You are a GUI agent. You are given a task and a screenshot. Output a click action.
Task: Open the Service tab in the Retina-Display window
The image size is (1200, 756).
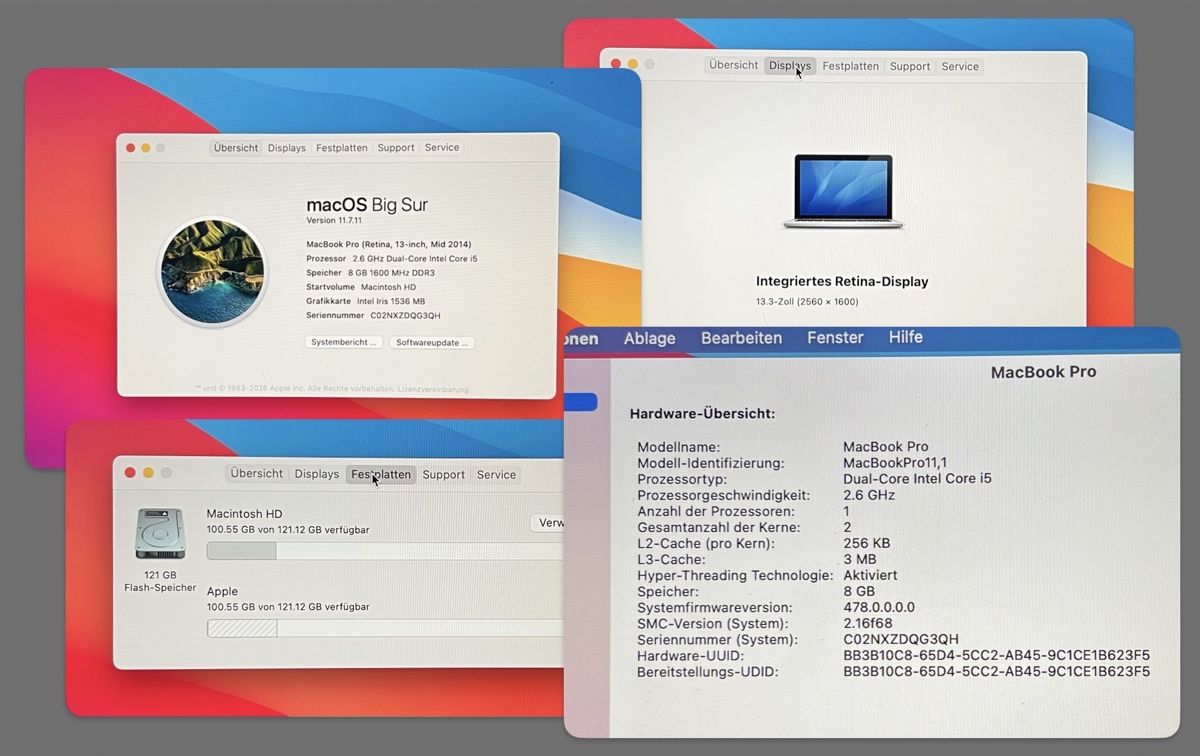click(960, 66)
